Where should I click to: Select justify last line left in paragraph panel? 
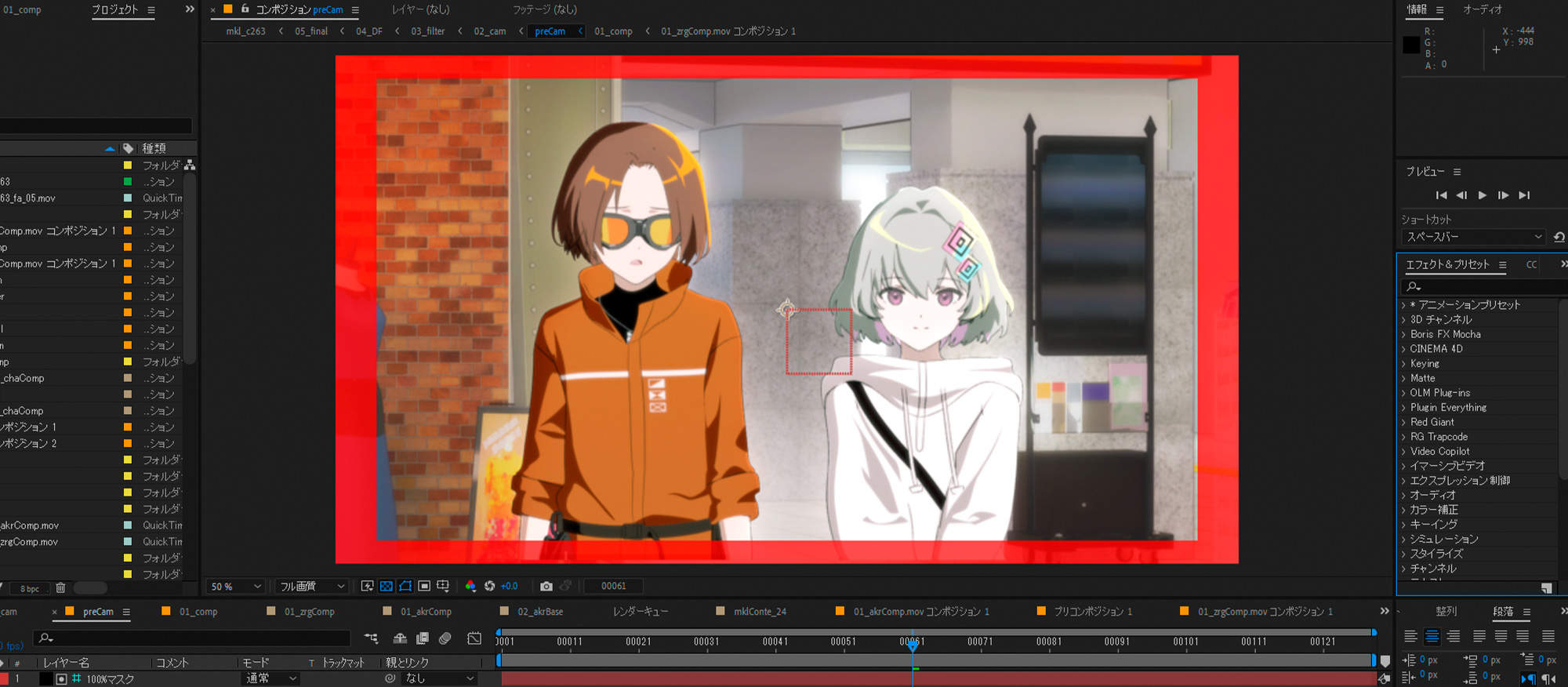(1479, 636)
